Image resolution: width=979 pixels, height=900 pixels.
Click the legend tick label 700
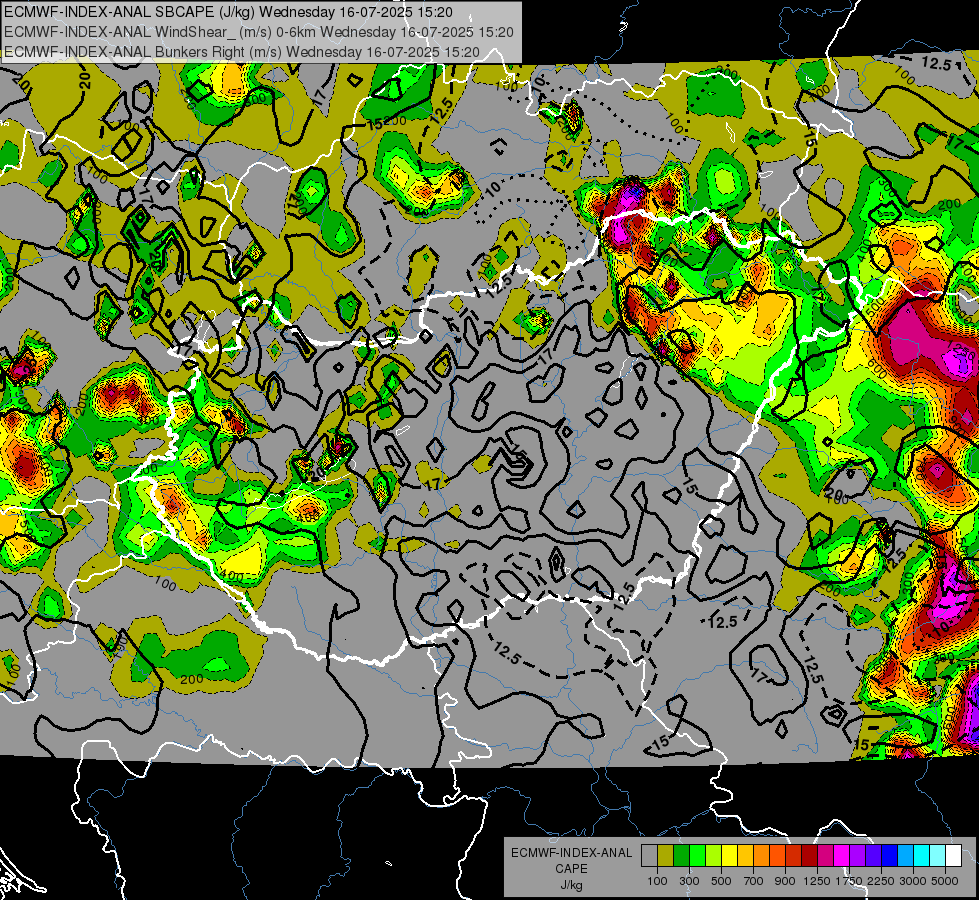click(x=753, y=881)
